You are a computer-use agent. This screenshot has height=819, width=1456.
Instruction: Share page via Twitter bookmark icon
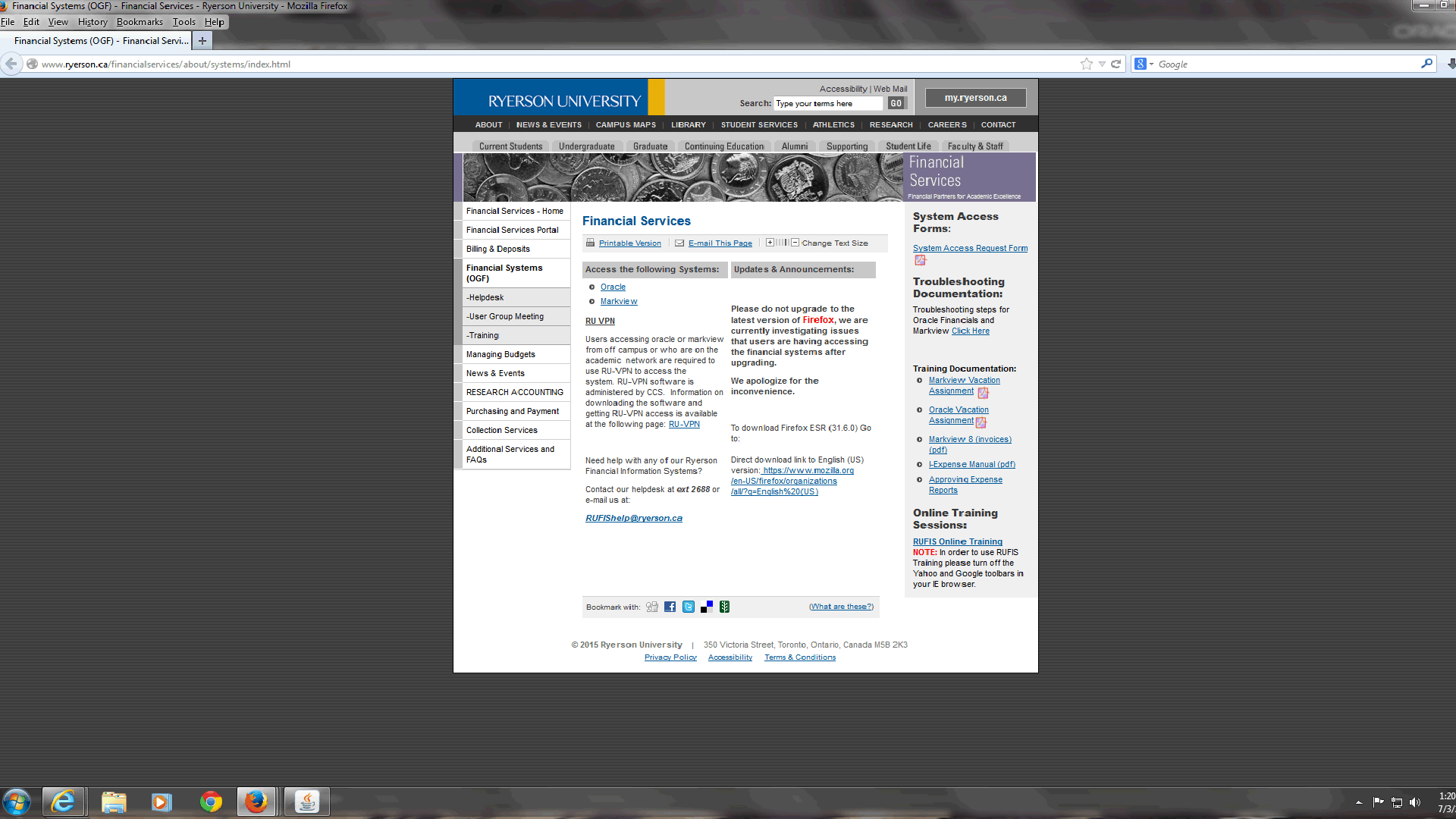(689, 607)
